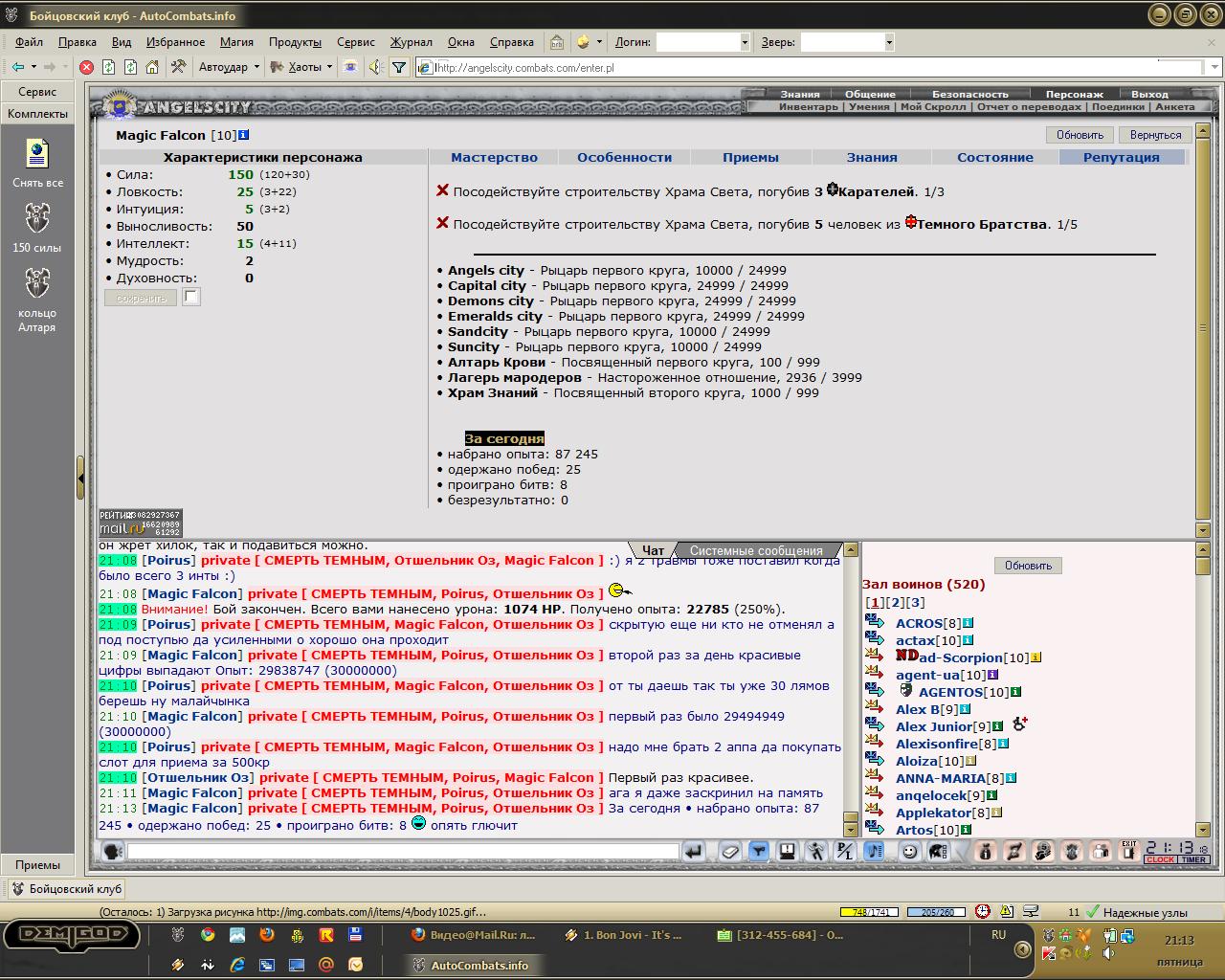Image resolution: width=1225 pixels, height=980 pixels.
Task: Open the address bar dropdown arrow
Action: 1214,67
